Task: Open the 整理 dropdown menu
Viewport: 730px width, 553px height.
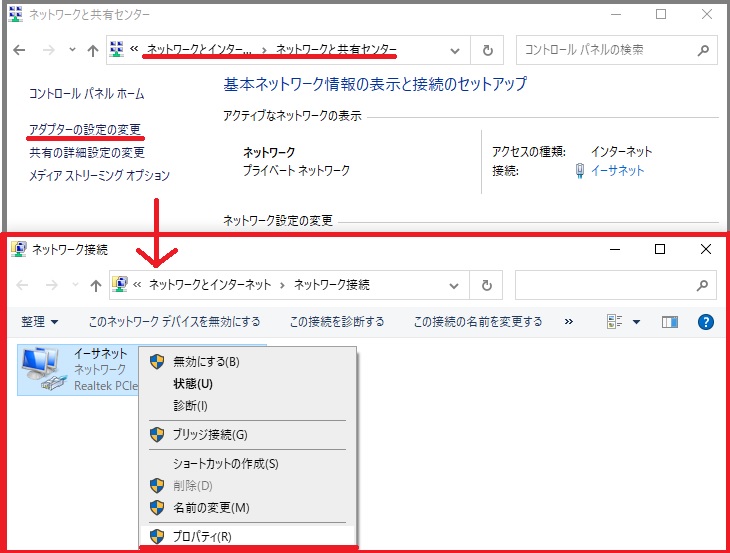Action: [40, 322]
